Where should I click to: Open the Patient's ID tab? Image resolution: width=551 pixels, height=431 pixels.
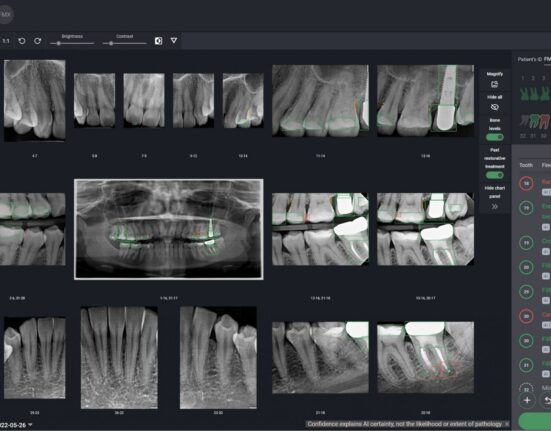pyautogui.click(x=530, y=59)
